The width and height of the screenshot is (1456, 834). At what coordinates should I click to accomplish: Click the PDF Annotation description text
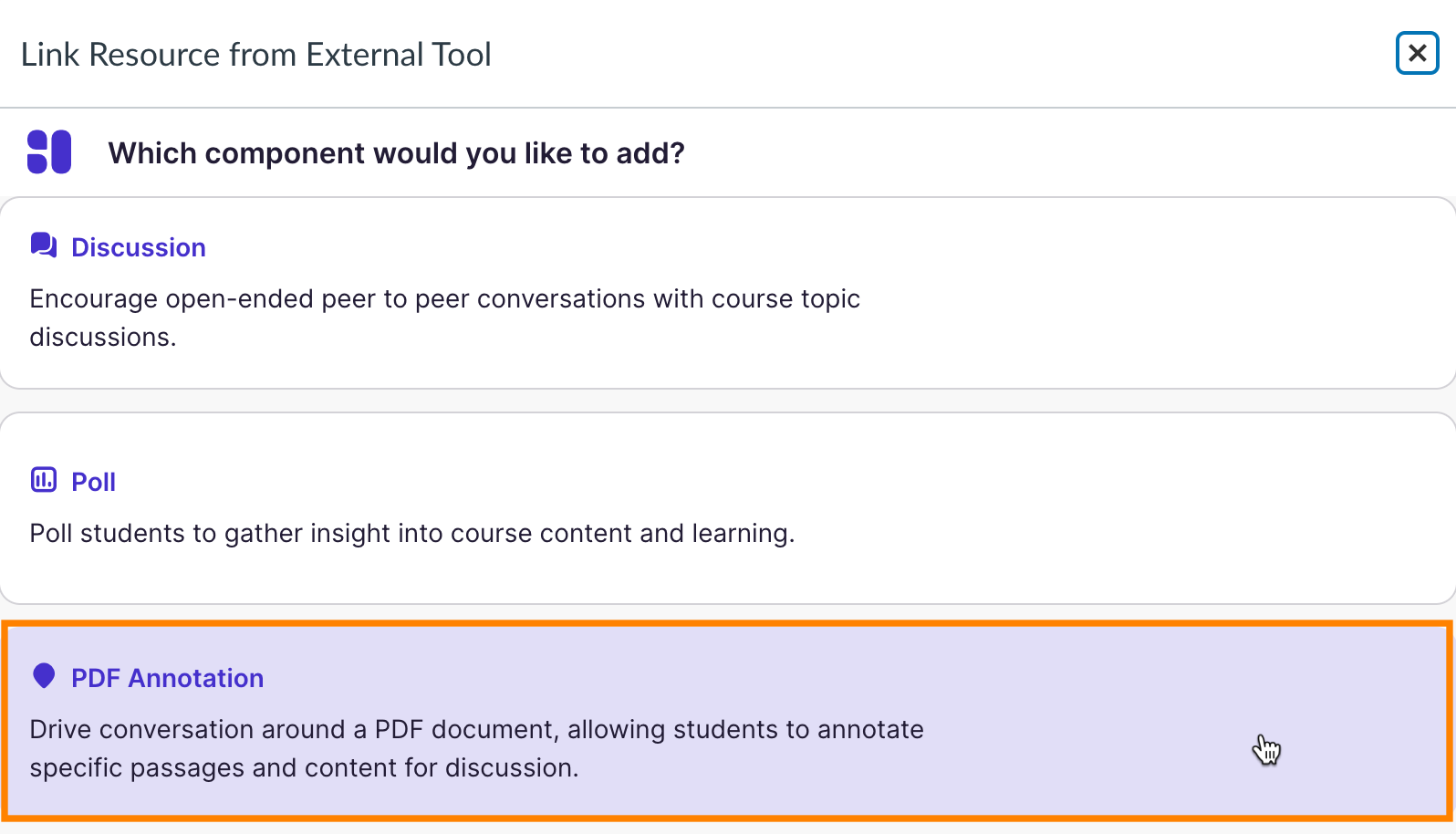pyautogui.click(x=476, y=748)
